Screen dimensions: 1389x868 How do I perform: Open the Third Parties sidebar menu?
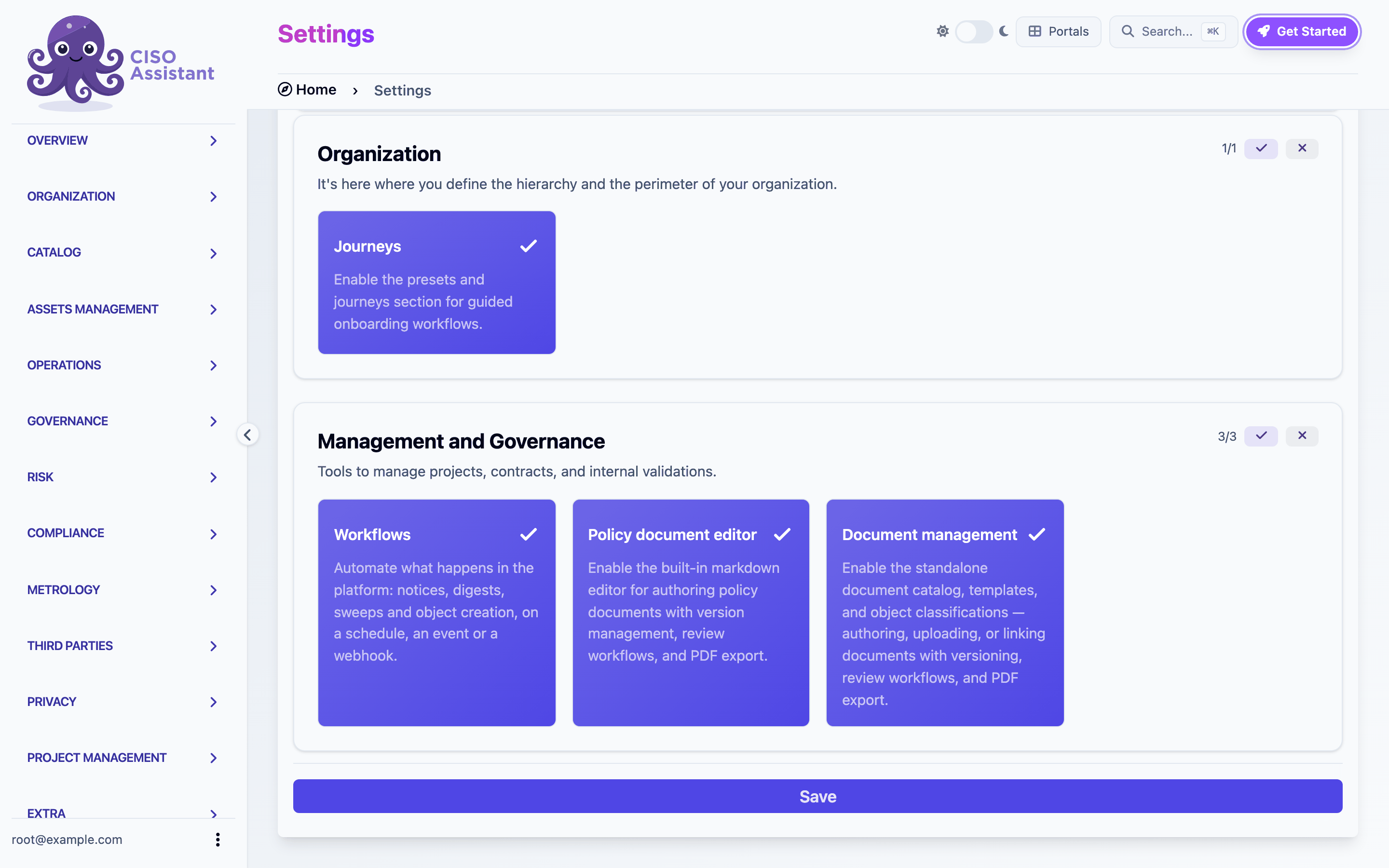tap(123, 646)
